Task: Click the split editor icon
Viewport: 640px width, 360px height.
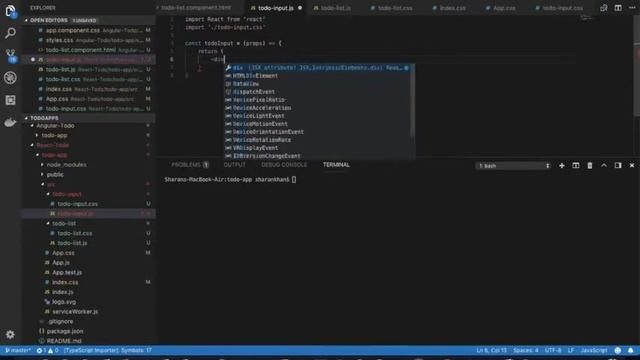Action: [x=618, y=8]
